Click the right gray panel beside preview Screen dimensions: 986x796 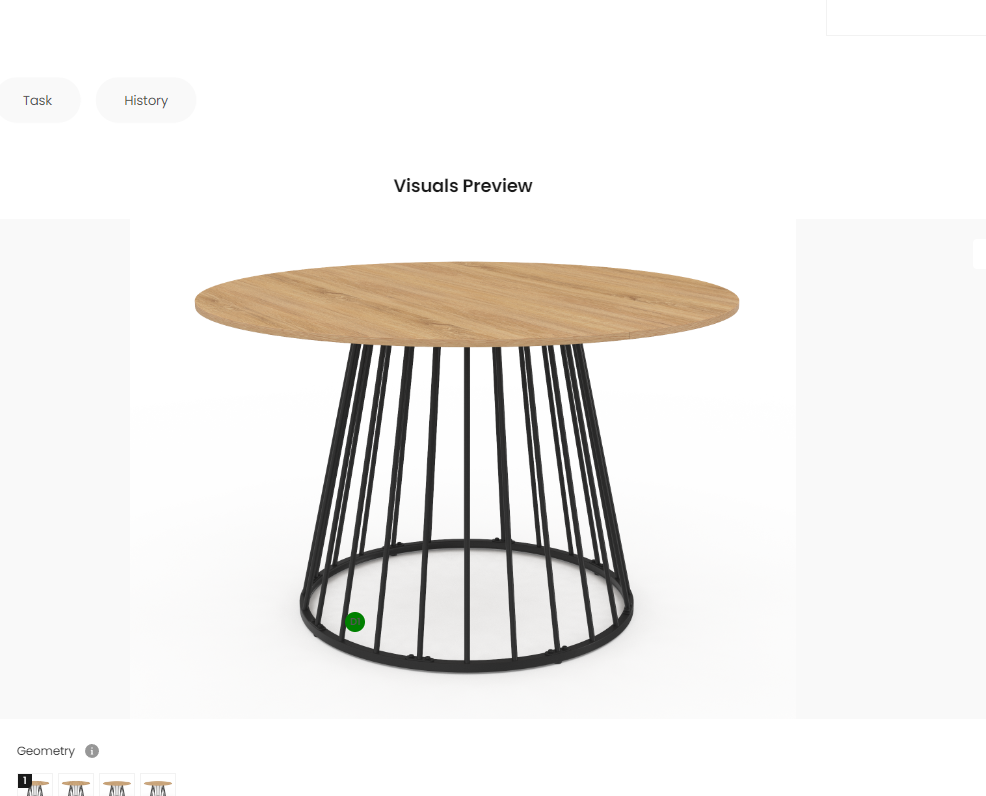[890, 468]
